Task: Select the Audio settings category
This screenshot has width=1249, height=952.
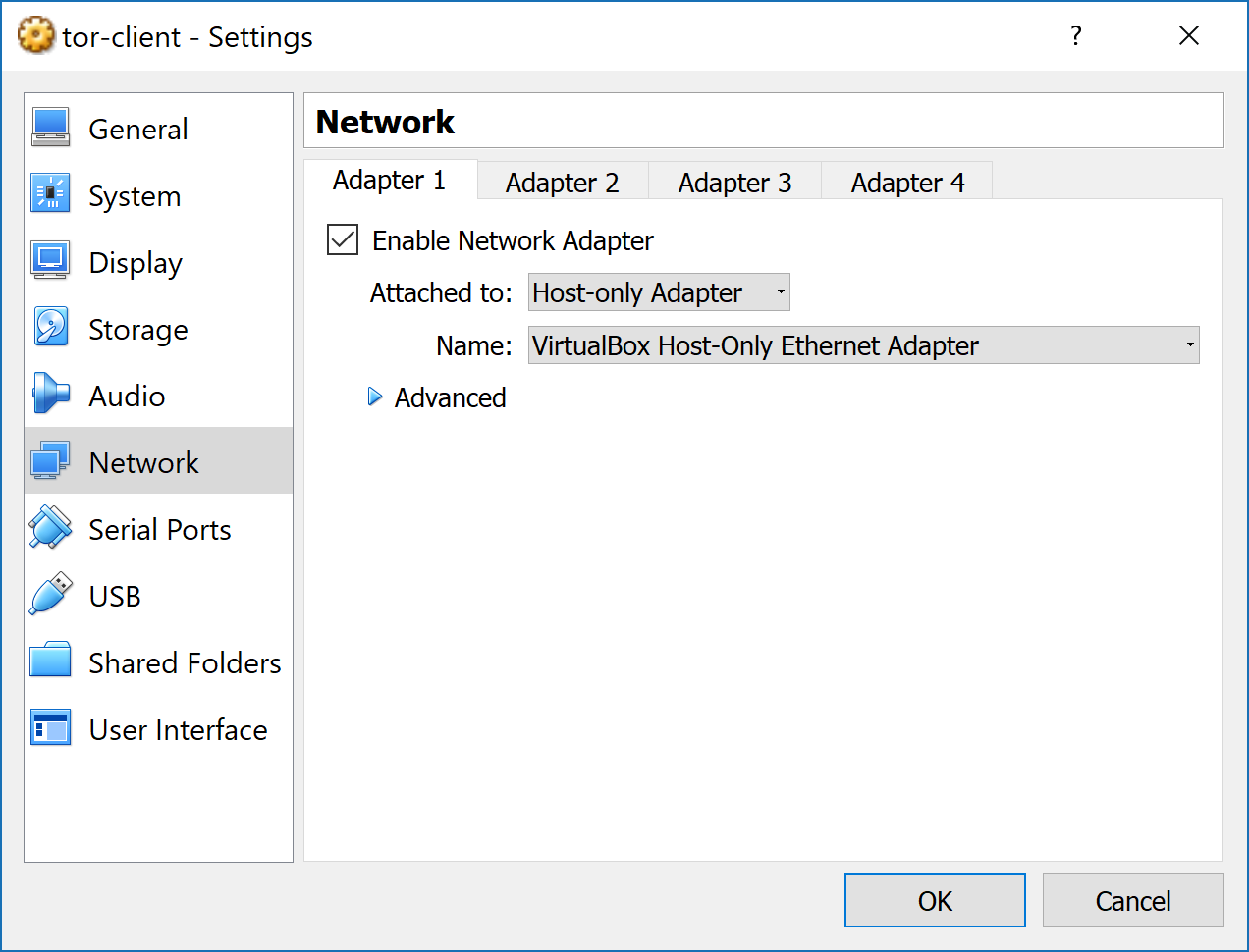Action: (x=159, y=396)
